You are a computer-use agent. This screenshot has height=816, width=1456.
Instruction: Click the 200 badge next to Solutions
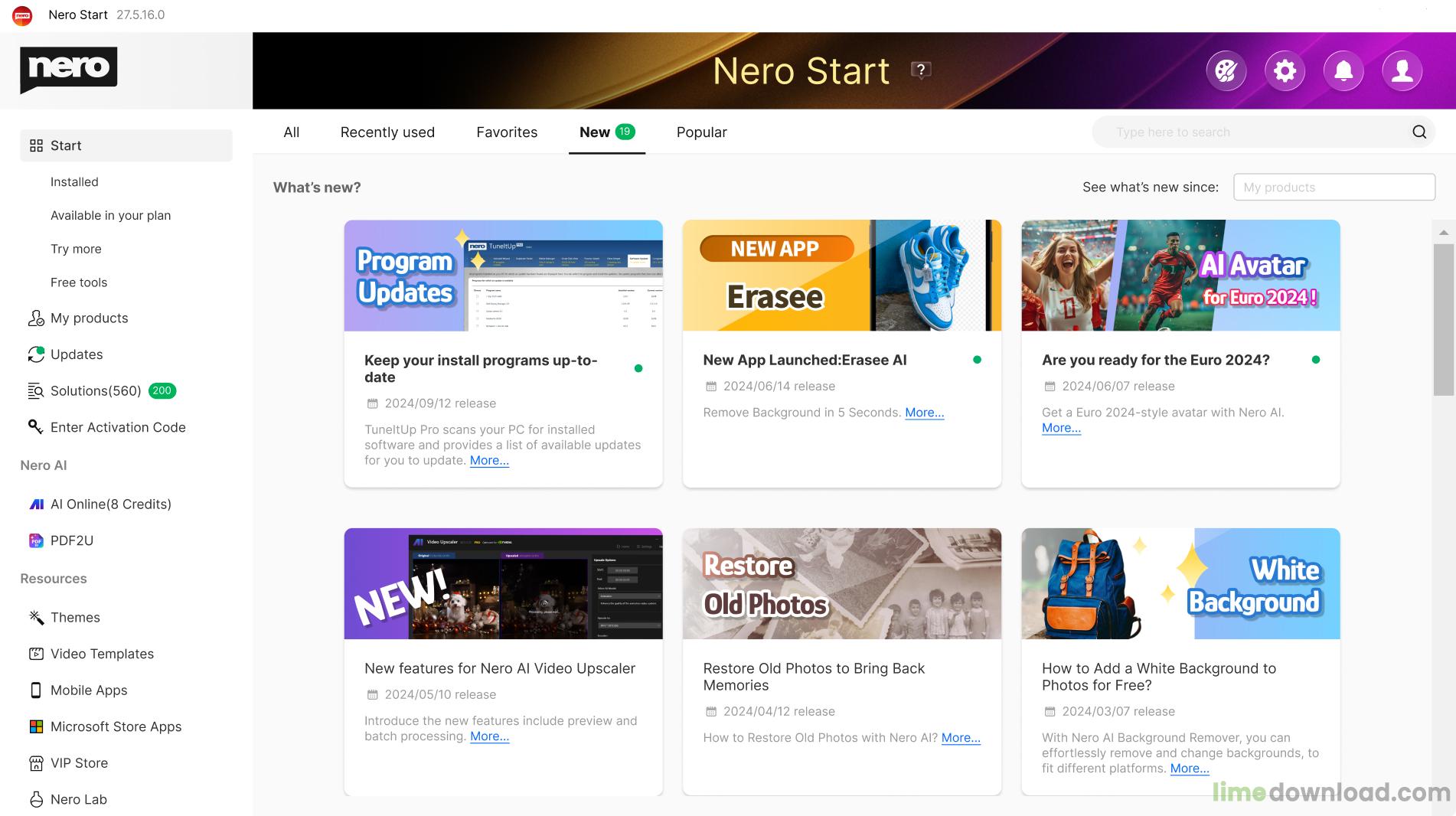coord(162,391)
